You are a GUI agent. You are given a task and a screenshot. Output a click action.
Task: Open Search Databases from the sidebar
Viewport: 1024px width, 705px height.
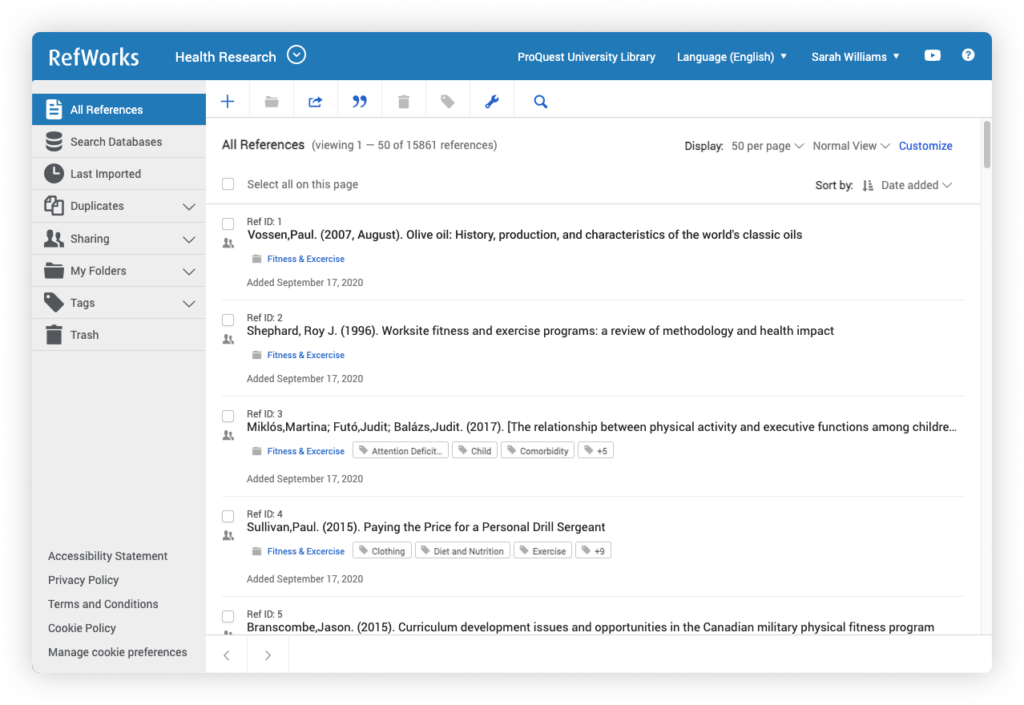[115, 142]
